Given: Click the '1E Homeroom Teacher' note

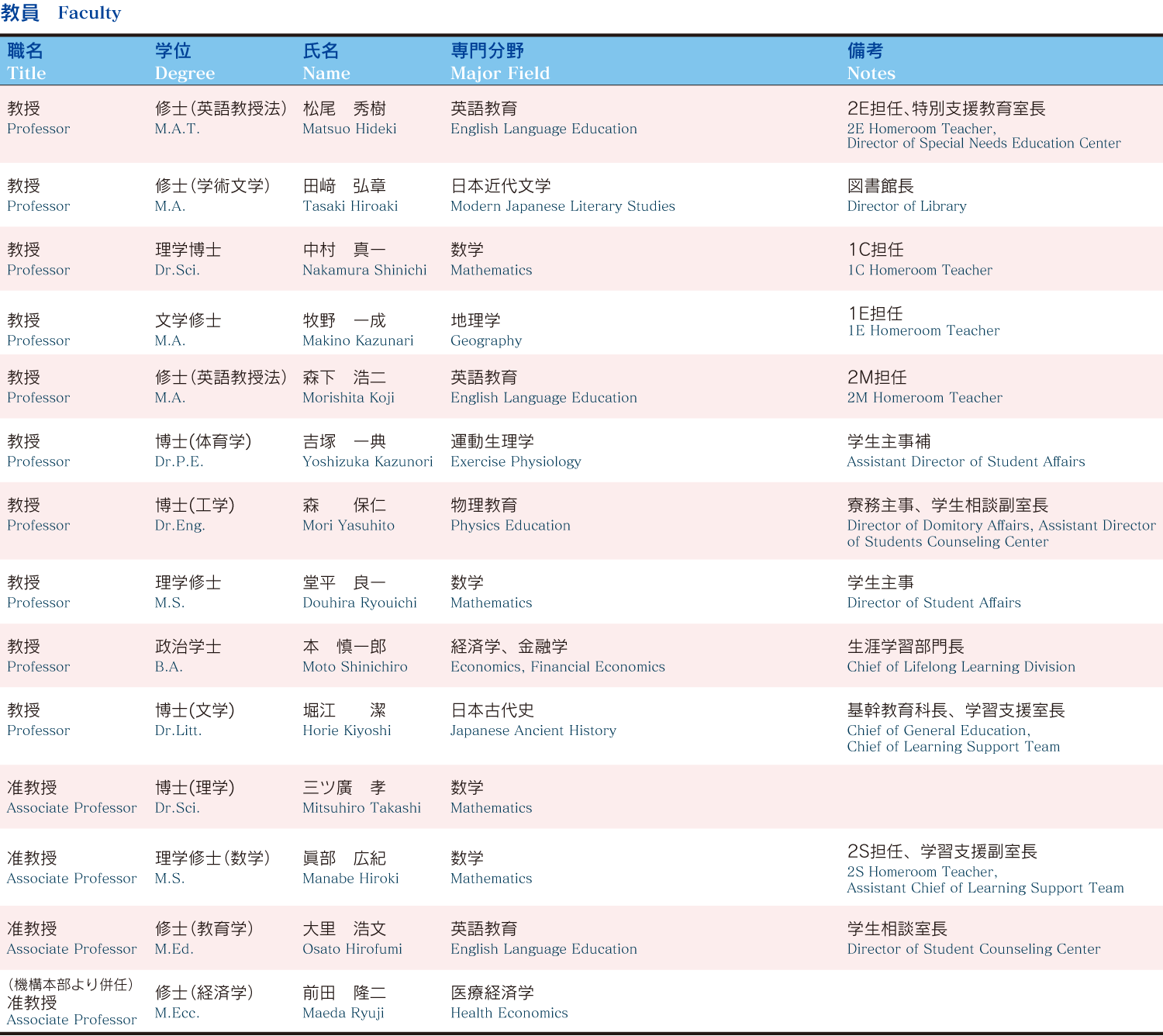Looking at the screenshot, I should (924, 330).
